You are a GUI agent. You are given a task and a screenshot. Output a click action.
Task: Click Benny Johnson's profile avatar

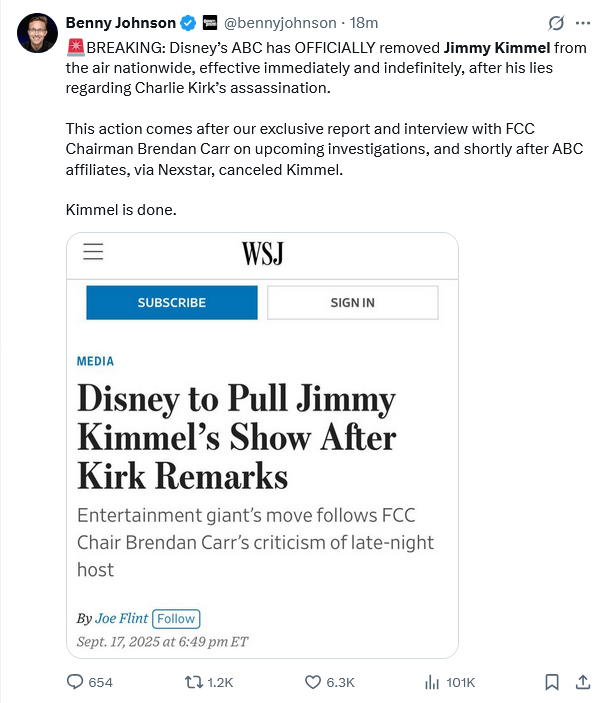tap(36, 33)
